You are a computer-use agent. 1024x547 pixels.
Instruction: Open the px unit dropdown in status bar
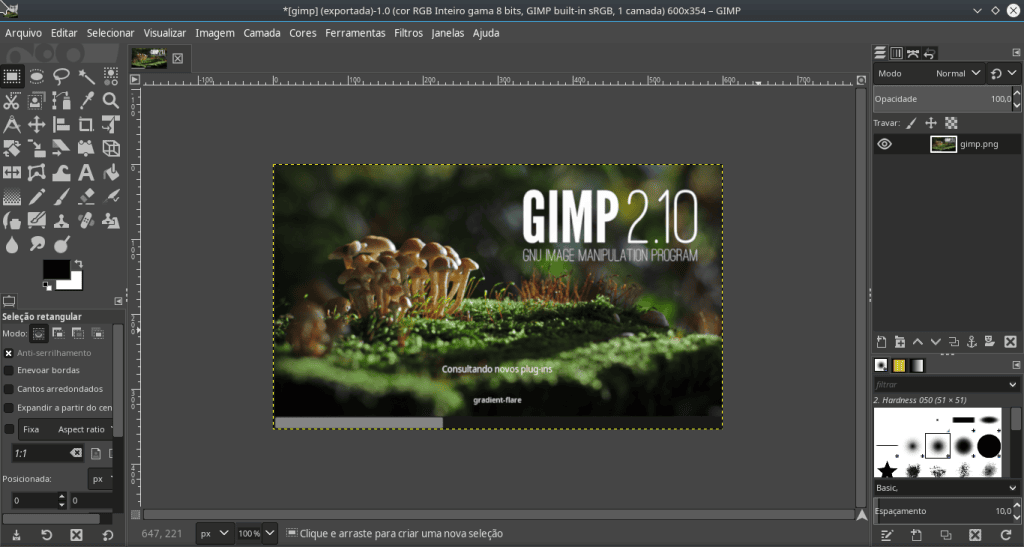(214, 533)
